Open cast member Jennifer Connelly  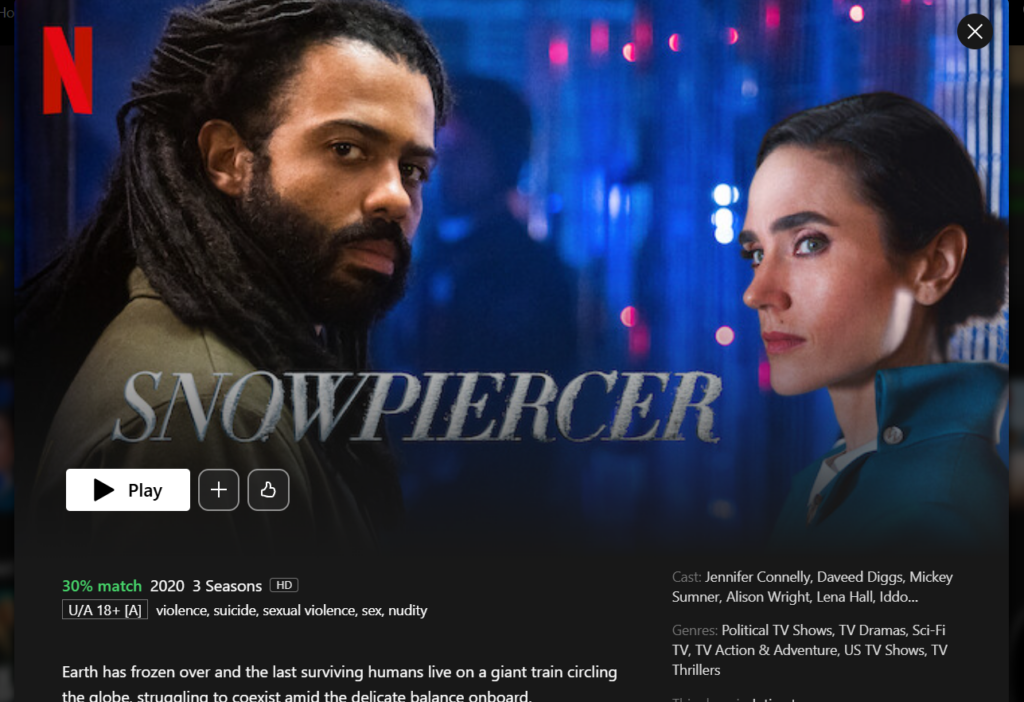(759, 577)
